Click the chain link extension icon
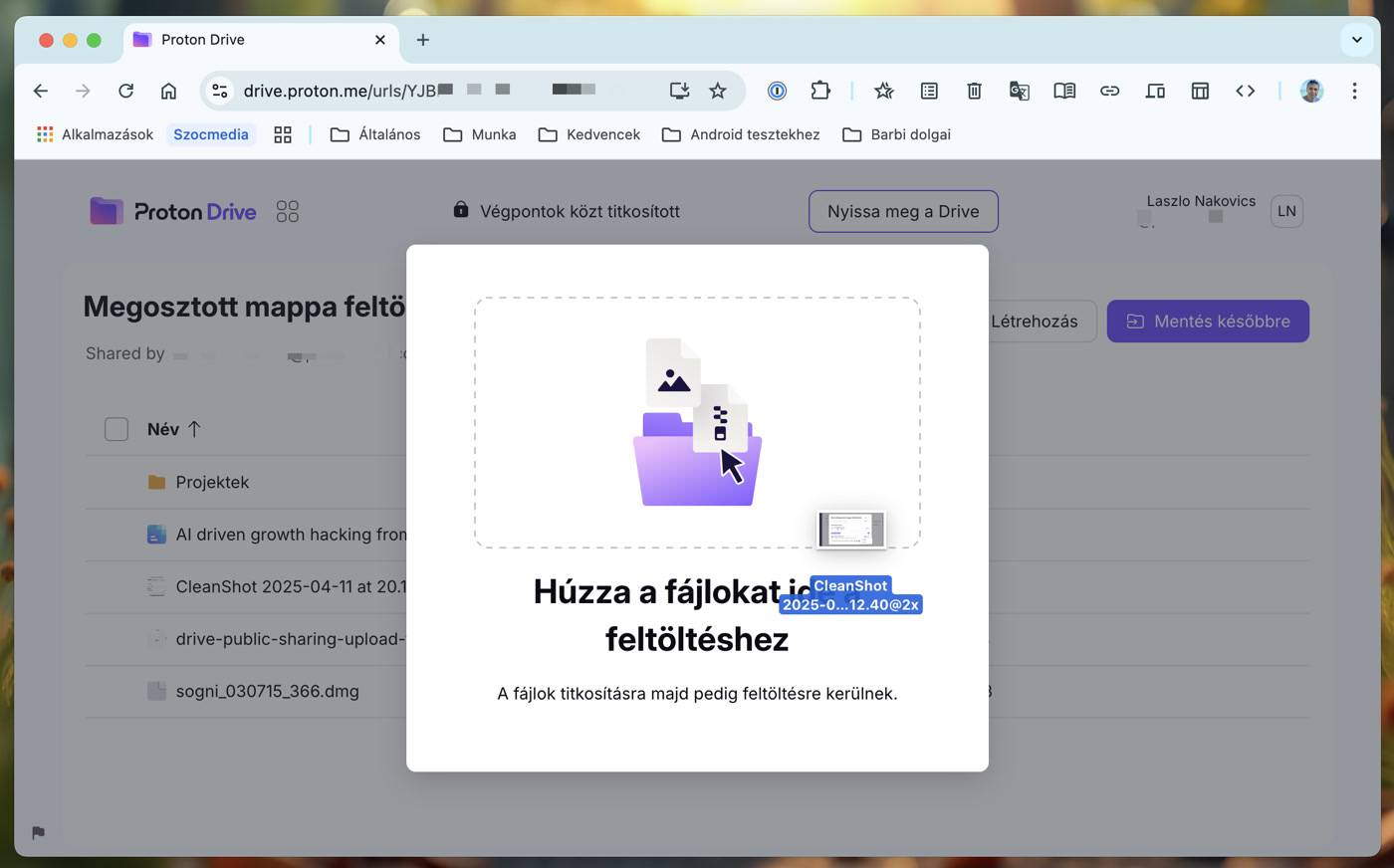1394x868 pixels. click(1109, 91)
